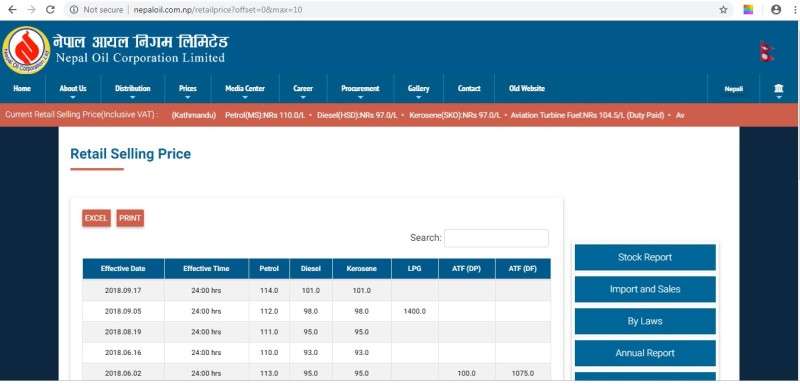The image size is (800, 384).
Task: Open the colorful extension icon in toolbar
Action: click(x=748, y=10)
